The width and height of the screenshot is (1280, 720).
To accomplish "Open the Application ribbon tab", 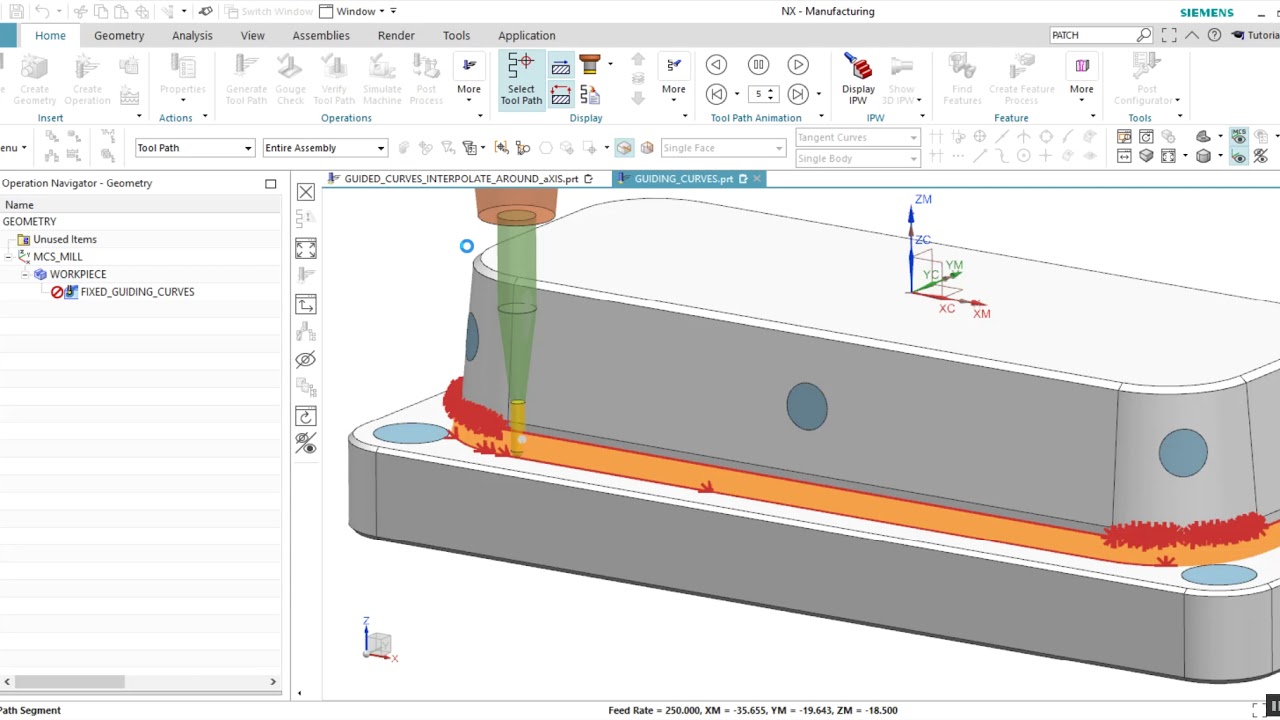I will [x=527, y=35].
